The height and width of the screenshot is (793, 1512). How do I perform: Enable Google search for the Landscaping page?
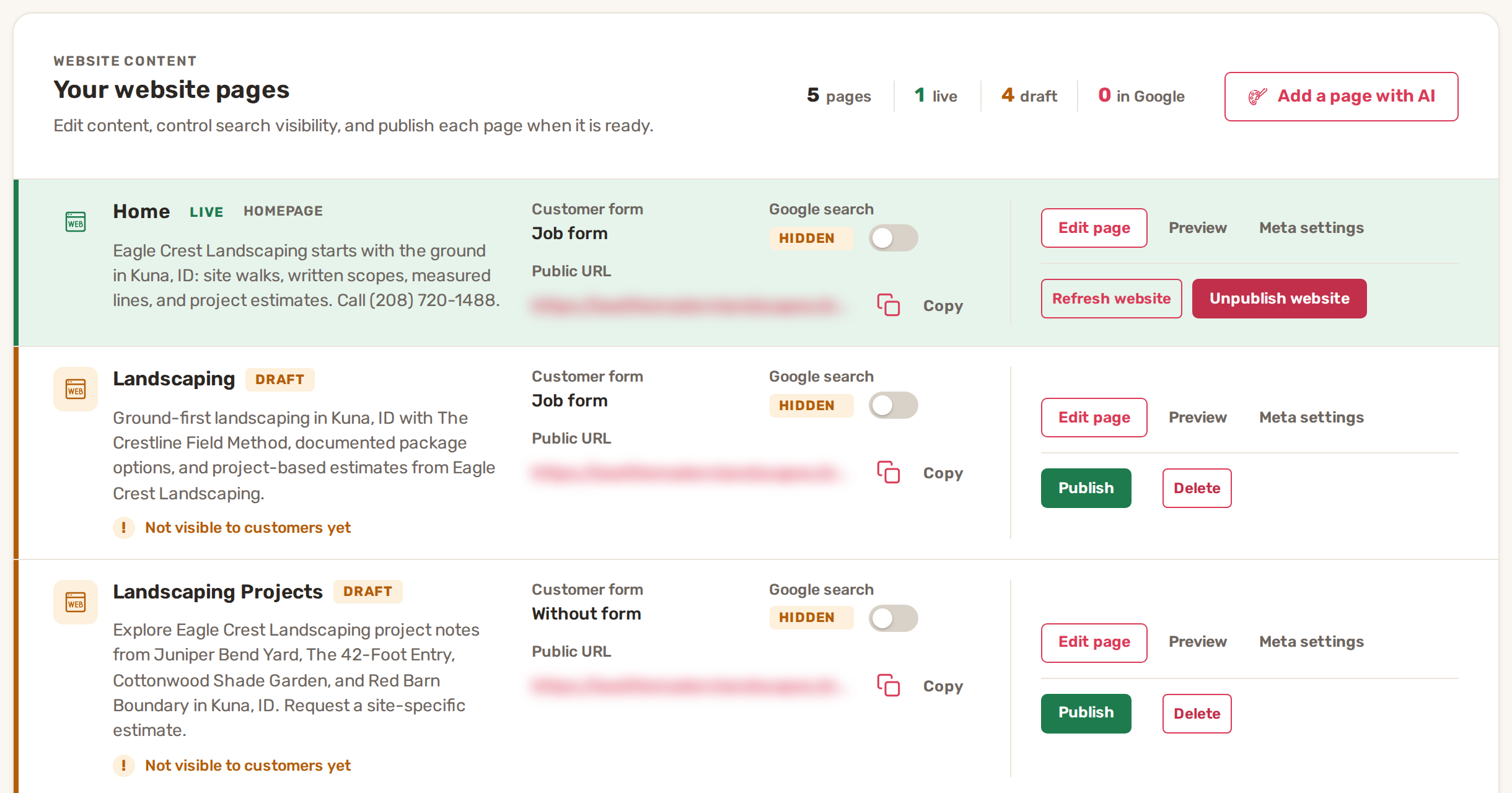pyautogui.click(x=893, y=405)
